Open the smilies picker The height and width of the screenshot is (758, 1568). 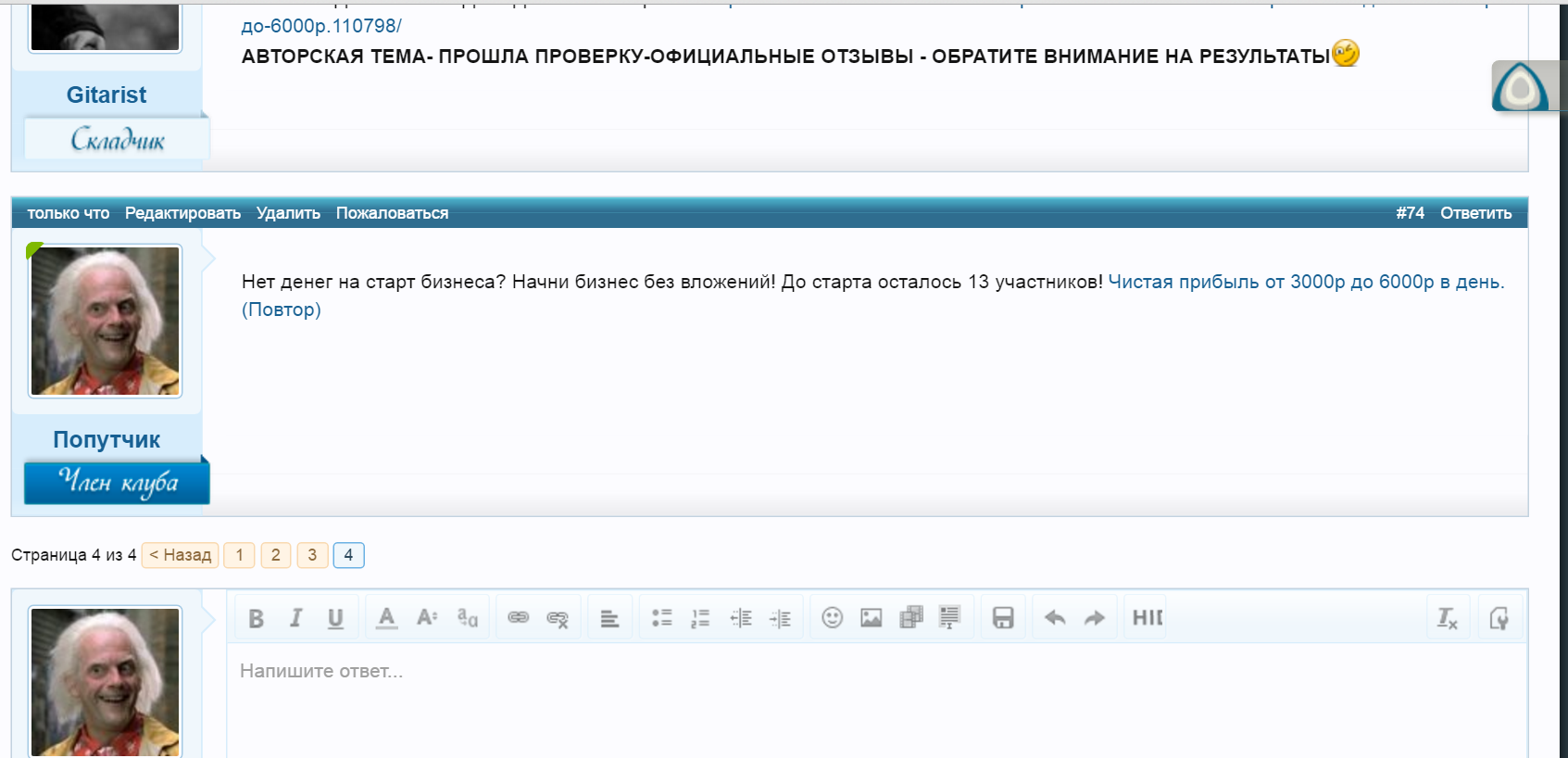tap(833, 618)
